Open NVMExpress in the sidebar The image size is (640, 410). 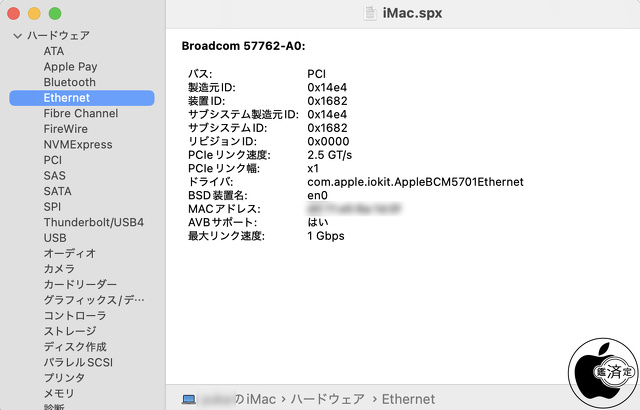(x=78, y=145)
